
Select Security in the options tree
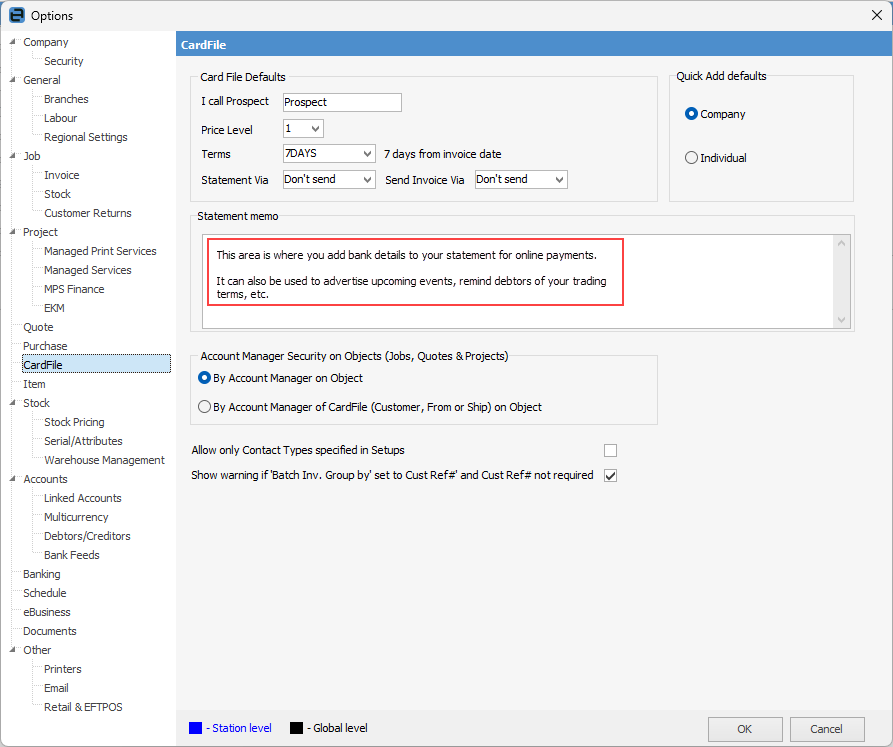pyautogui.click(x=64, y=61)
